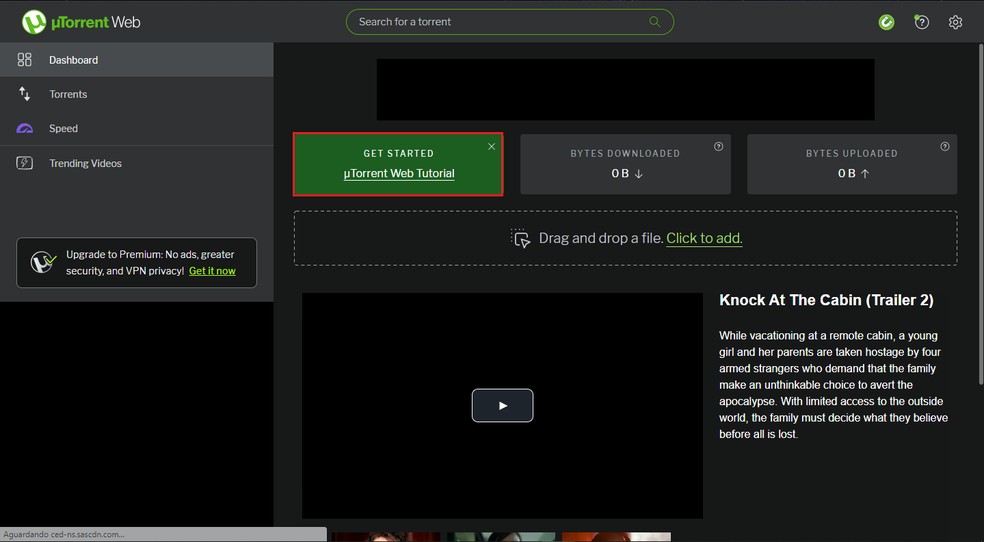Open Speed in the sidebar
Image resolution: width=984 pixels, height=542 pixels.
point(136,128)
